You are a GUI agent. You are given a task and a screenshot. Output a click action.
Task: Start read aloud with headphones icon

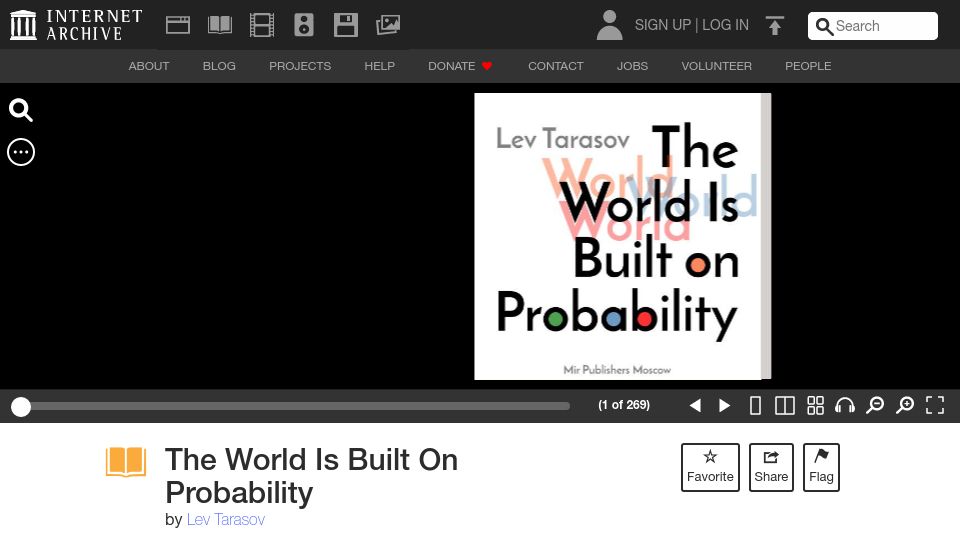[x=845, y=405]
